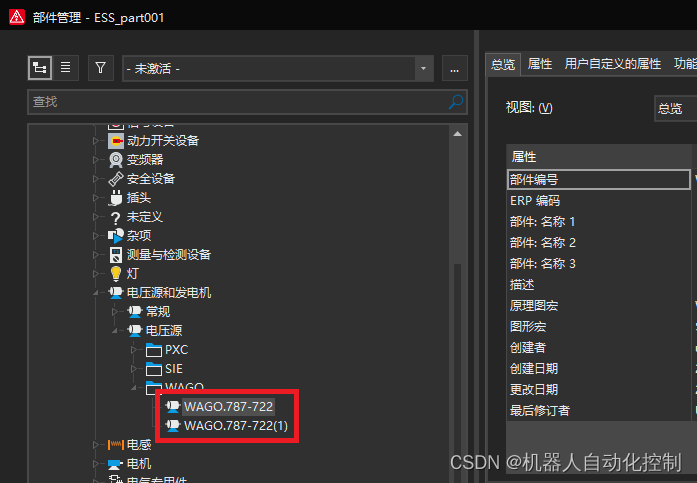The image size is (697, 483).
Task: Click the tree scrollbar up arrow
Action: pos(457,134)
